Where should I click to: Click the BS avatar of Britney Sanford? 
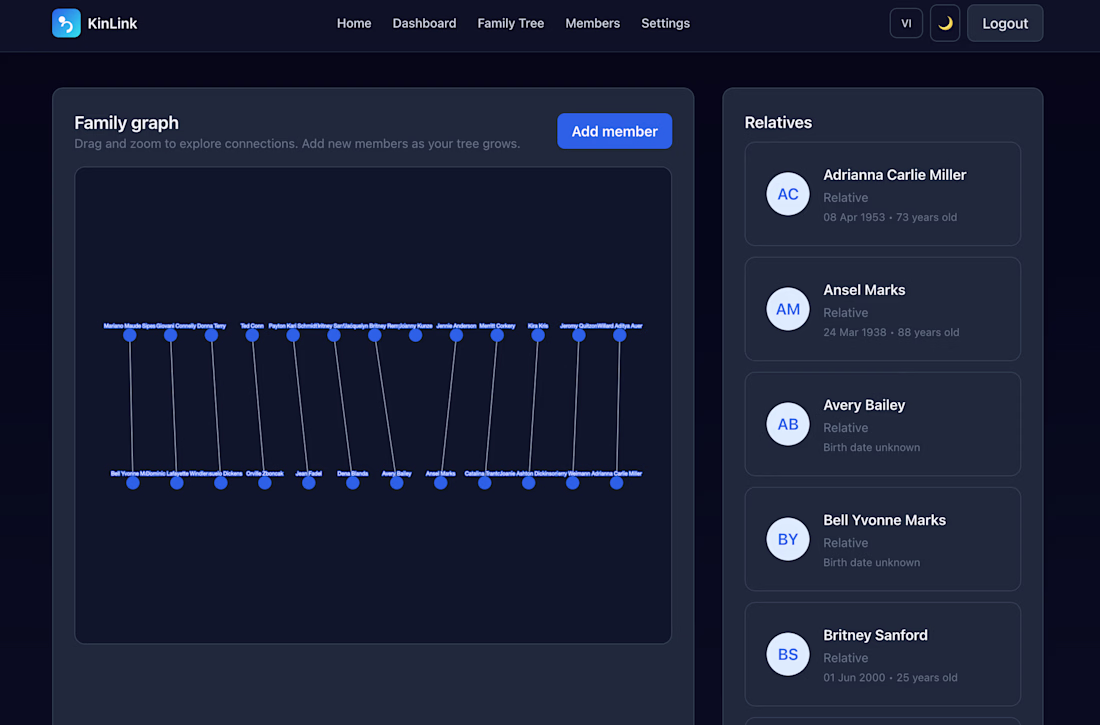tap(788, 654)
